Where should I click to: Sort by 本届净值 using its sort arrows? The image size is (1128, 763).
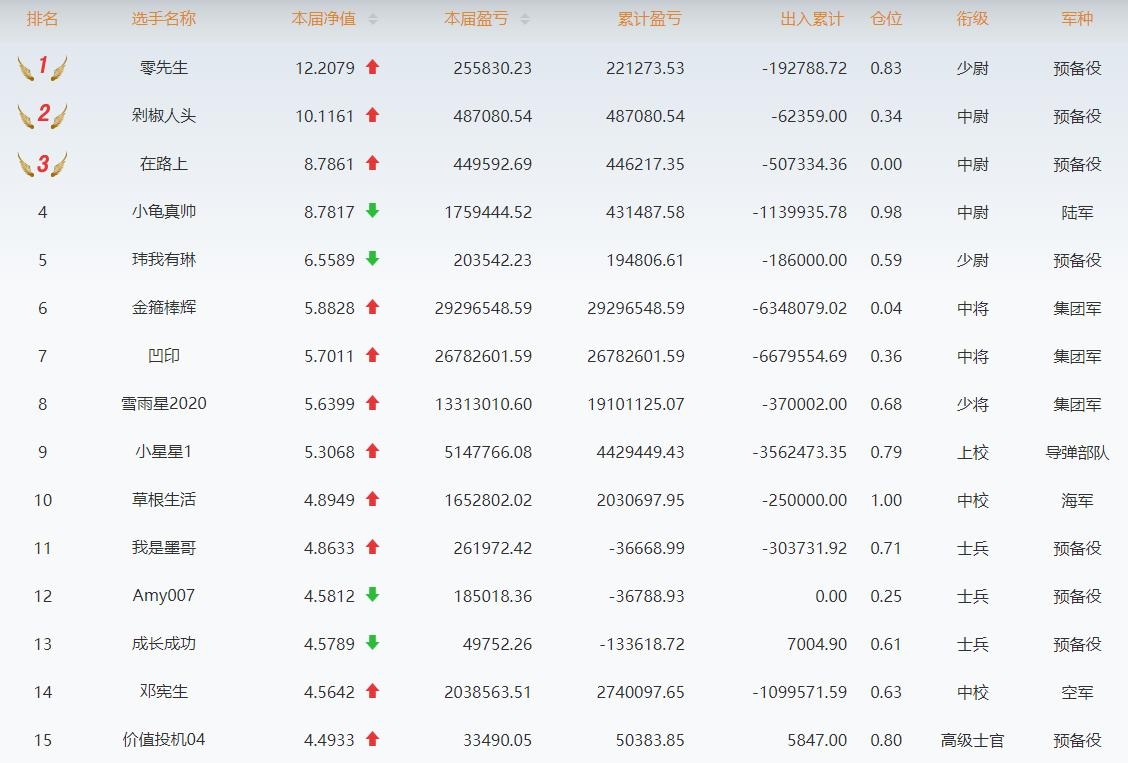pyautogui.click(x=373, y=19)
